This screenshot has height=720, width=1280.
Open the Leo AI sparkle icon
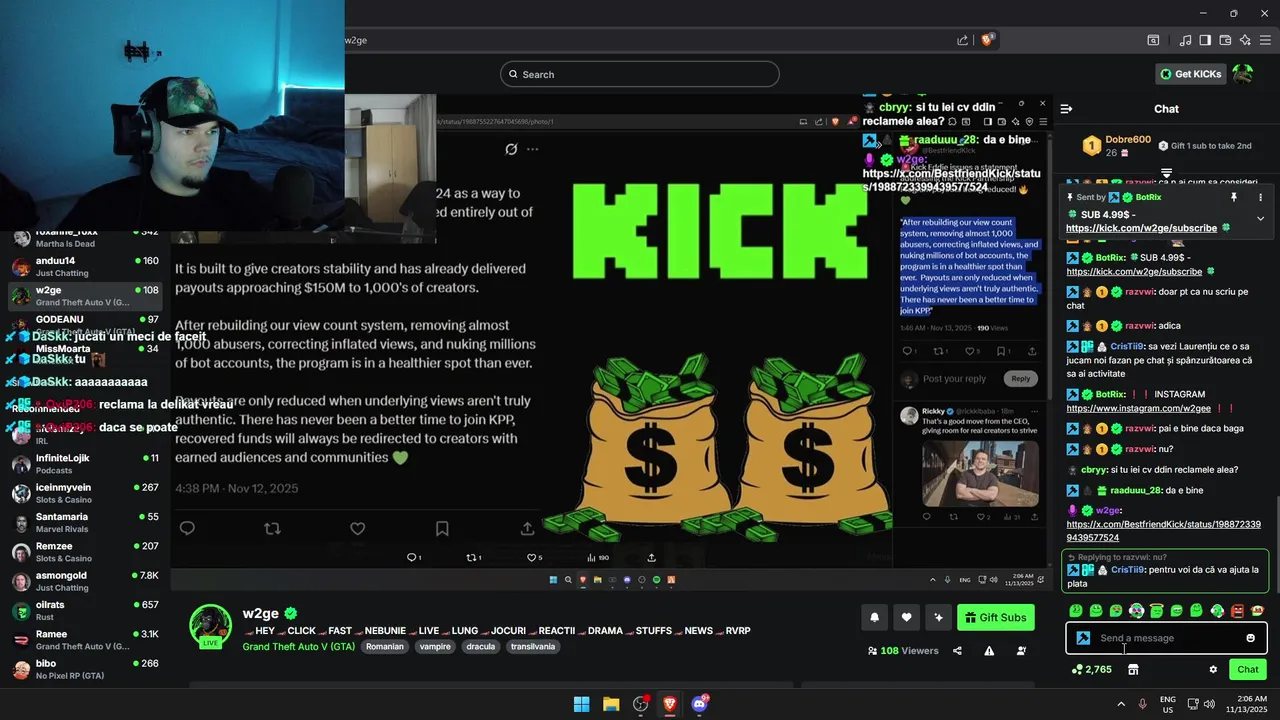pos(1245,40)
